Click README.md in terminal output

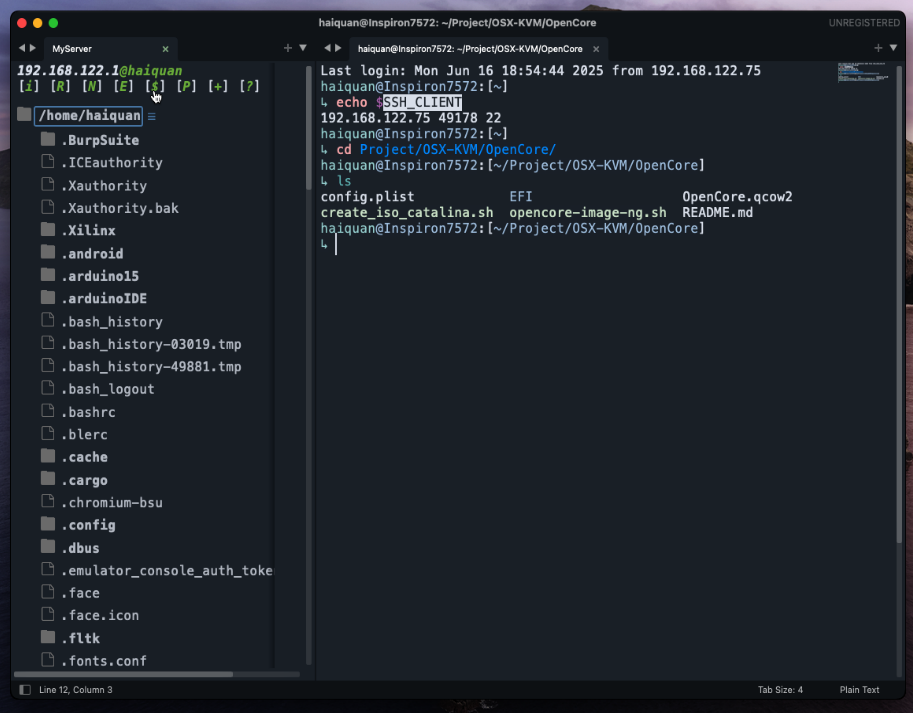[x=717, y=212]
